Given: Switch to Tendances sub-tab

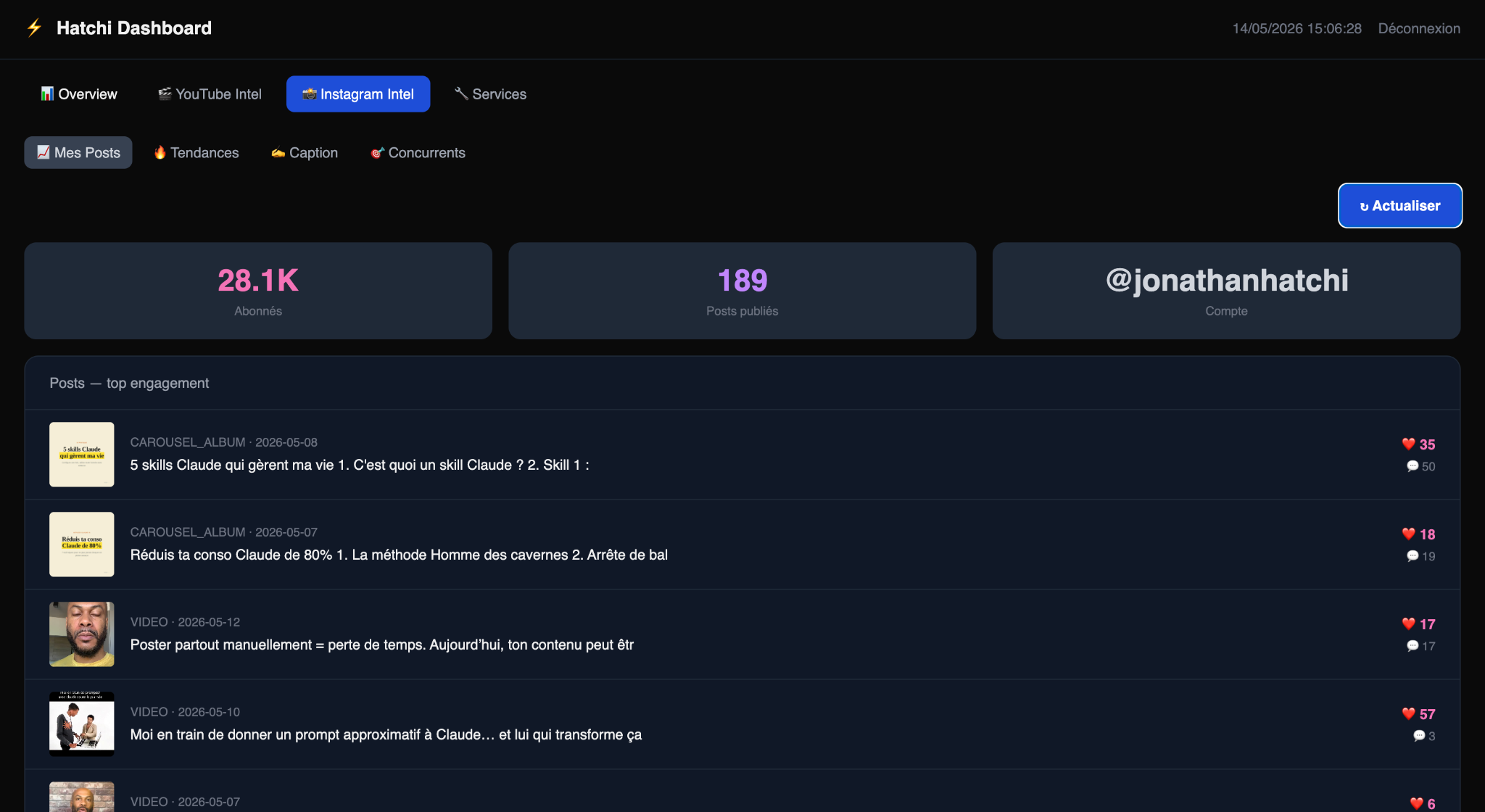Looking at the screenshot, I should pyautogui.click(x=197, y=153).
